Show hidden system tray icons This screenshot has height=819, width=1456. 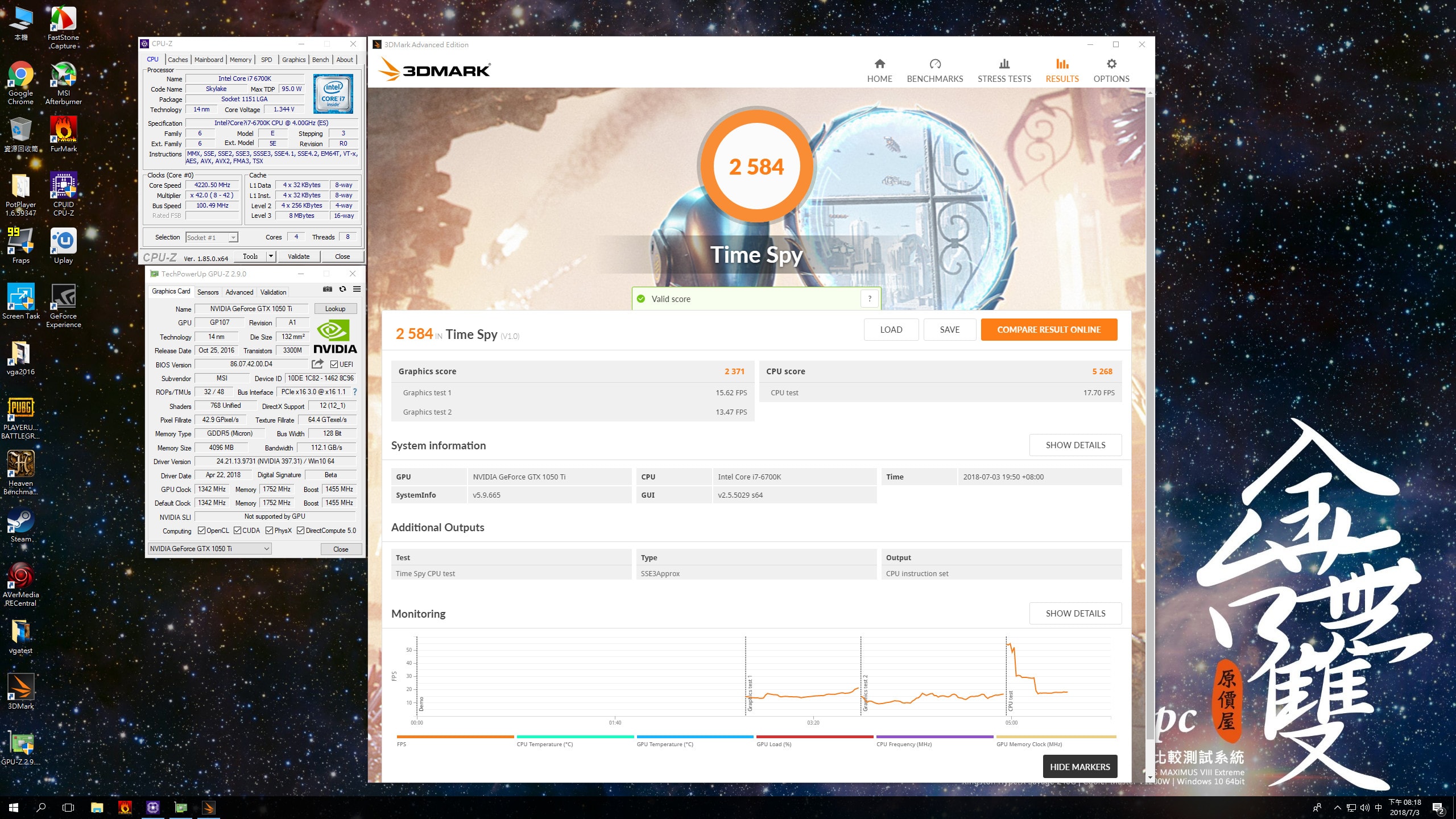point(1338,808)
